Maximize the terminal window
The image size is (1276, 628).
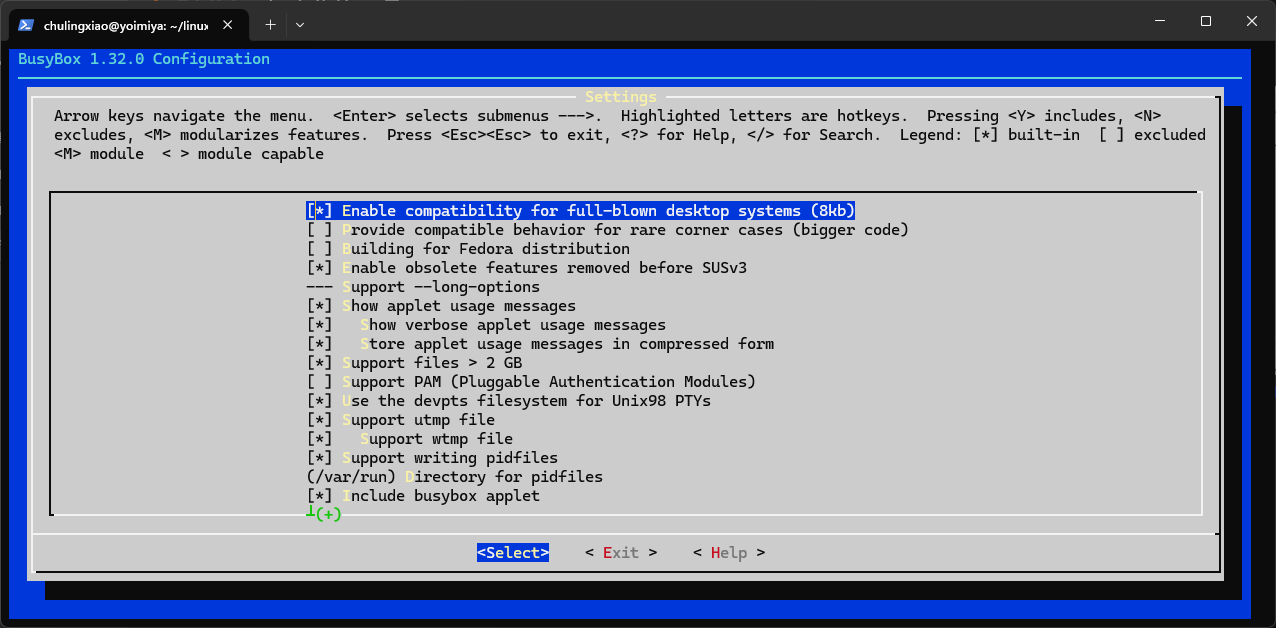pos(1205,21)
